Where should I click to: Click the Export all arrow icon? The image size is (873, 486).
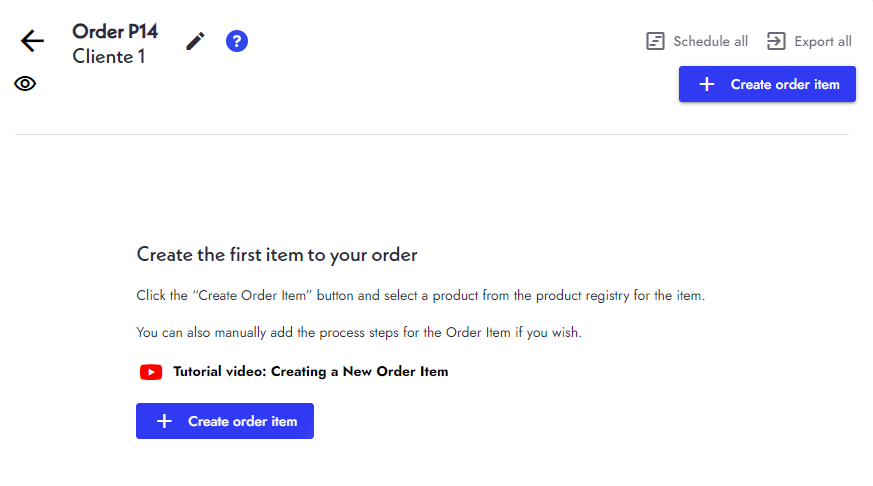click(x=776, y=41)
